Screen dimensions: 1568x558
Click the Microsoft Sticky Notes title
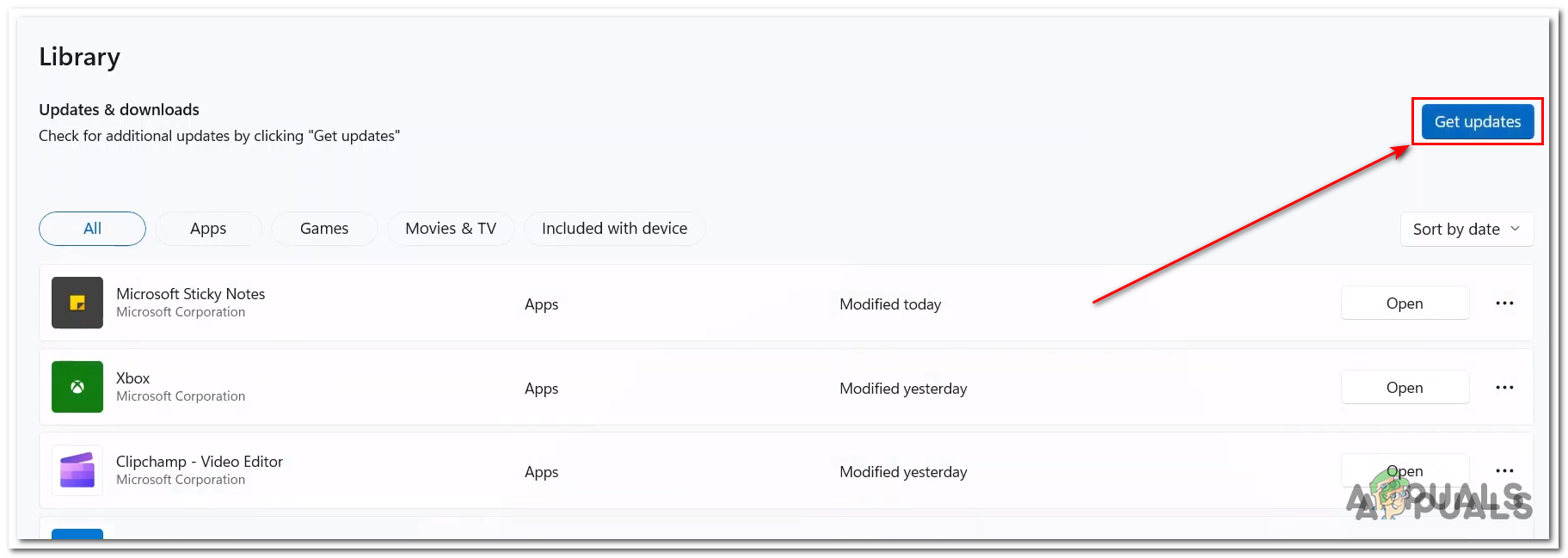pos(190,294)
